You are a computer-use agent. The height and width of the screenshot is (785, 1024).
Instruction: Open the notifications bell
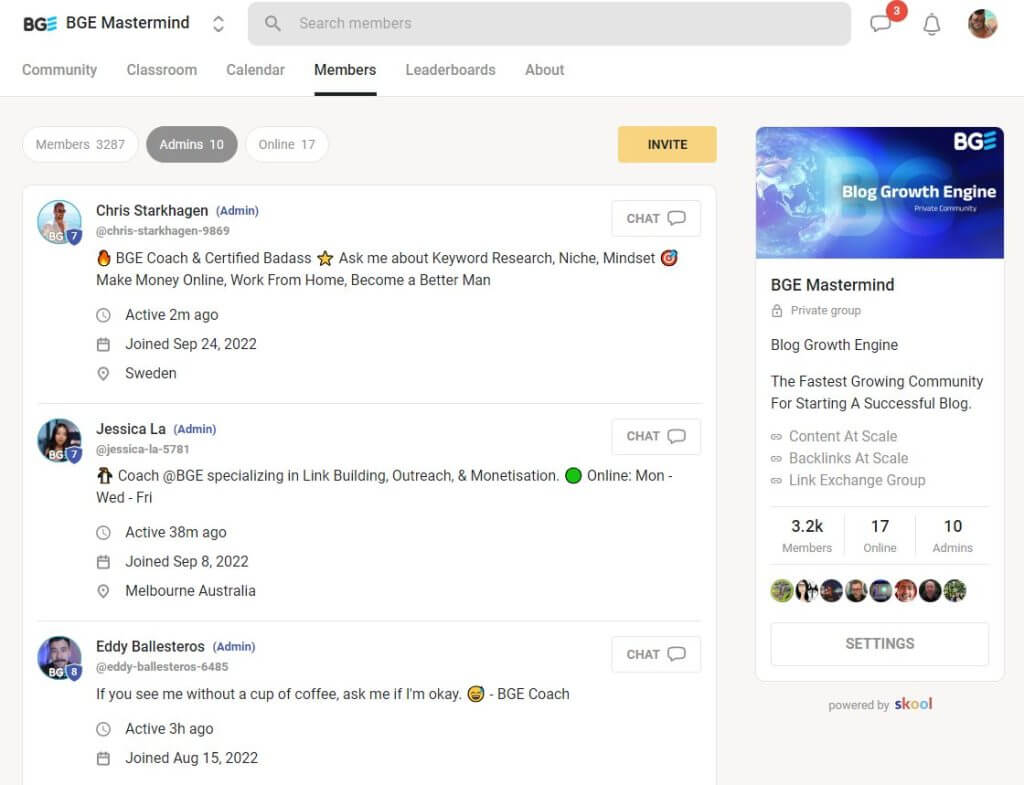[931, 24]
